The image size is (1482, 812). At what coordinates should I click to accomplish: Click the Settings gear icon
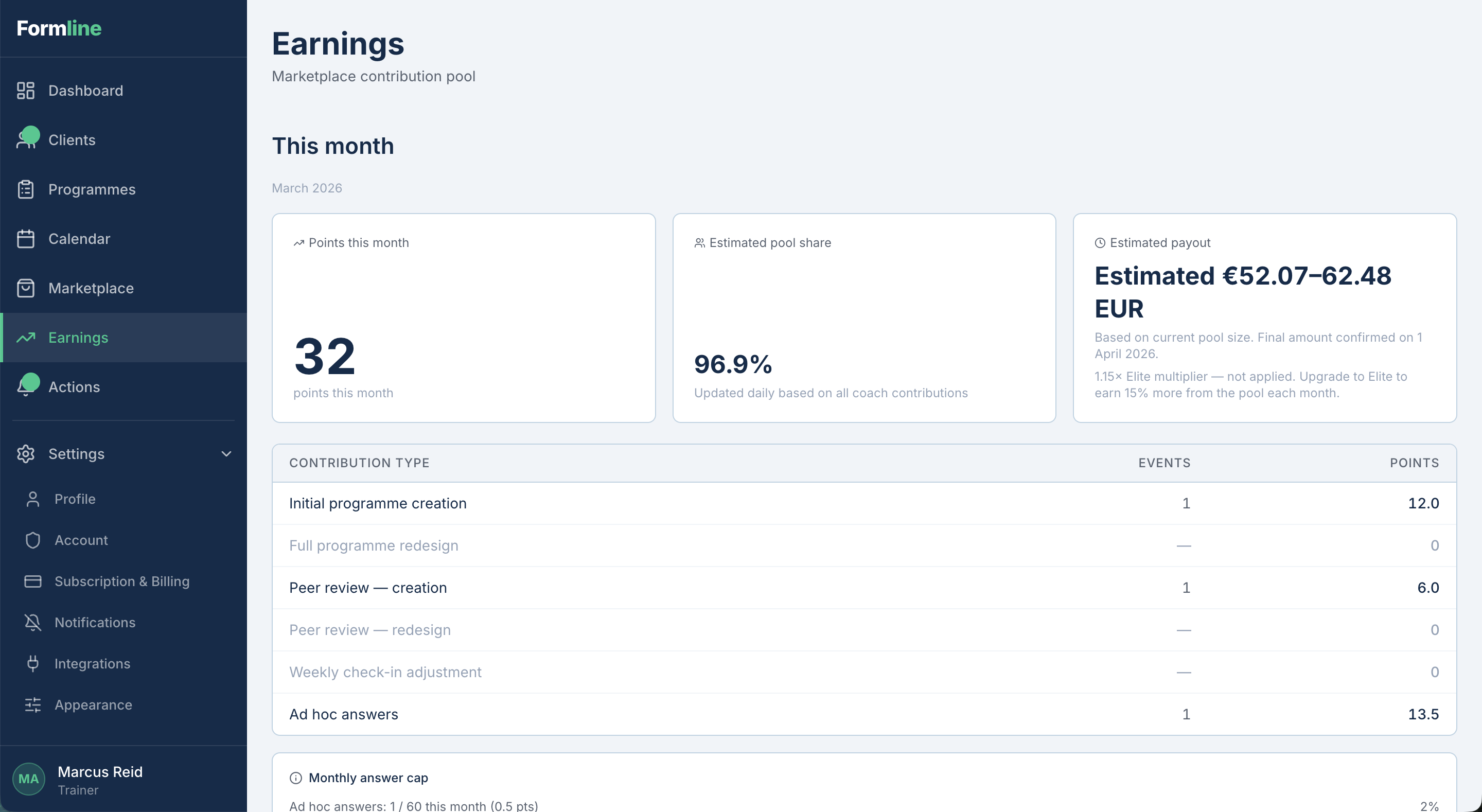(26, 453)
